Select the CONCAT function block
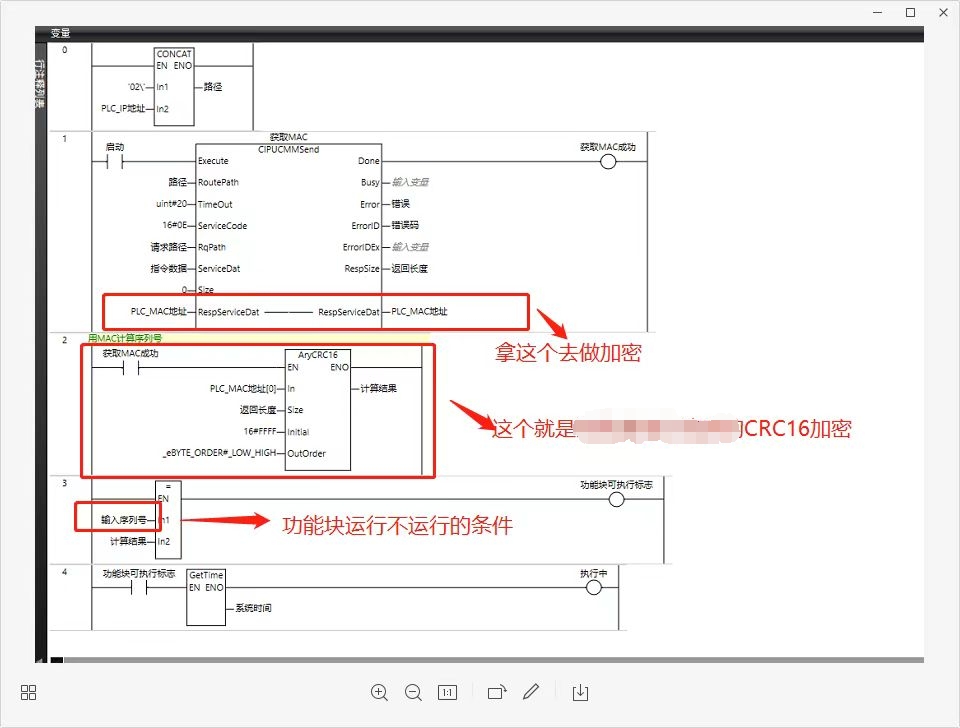The height and width of the screenshot is (728, 960). pyautogui.click(x=174, y=86)
